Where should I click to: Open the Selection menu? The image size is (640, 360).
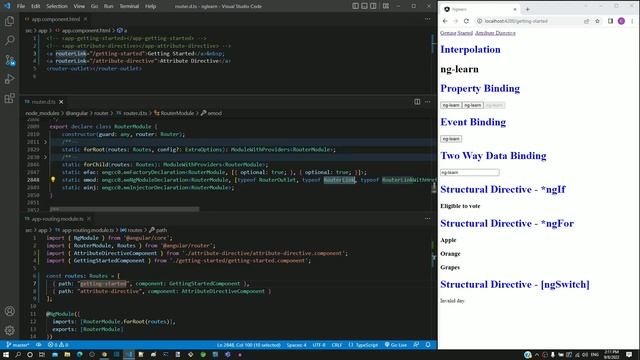point(57,6)
